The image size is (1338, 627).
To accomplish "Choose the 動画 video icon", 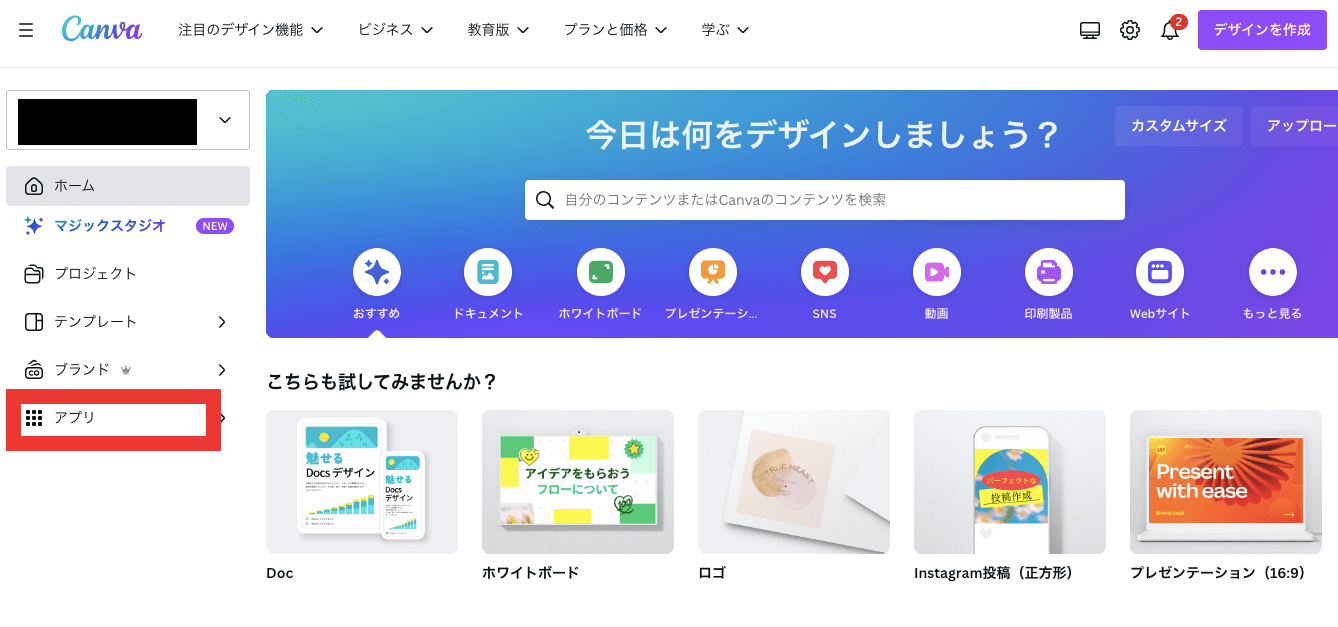I will point(937,272).
